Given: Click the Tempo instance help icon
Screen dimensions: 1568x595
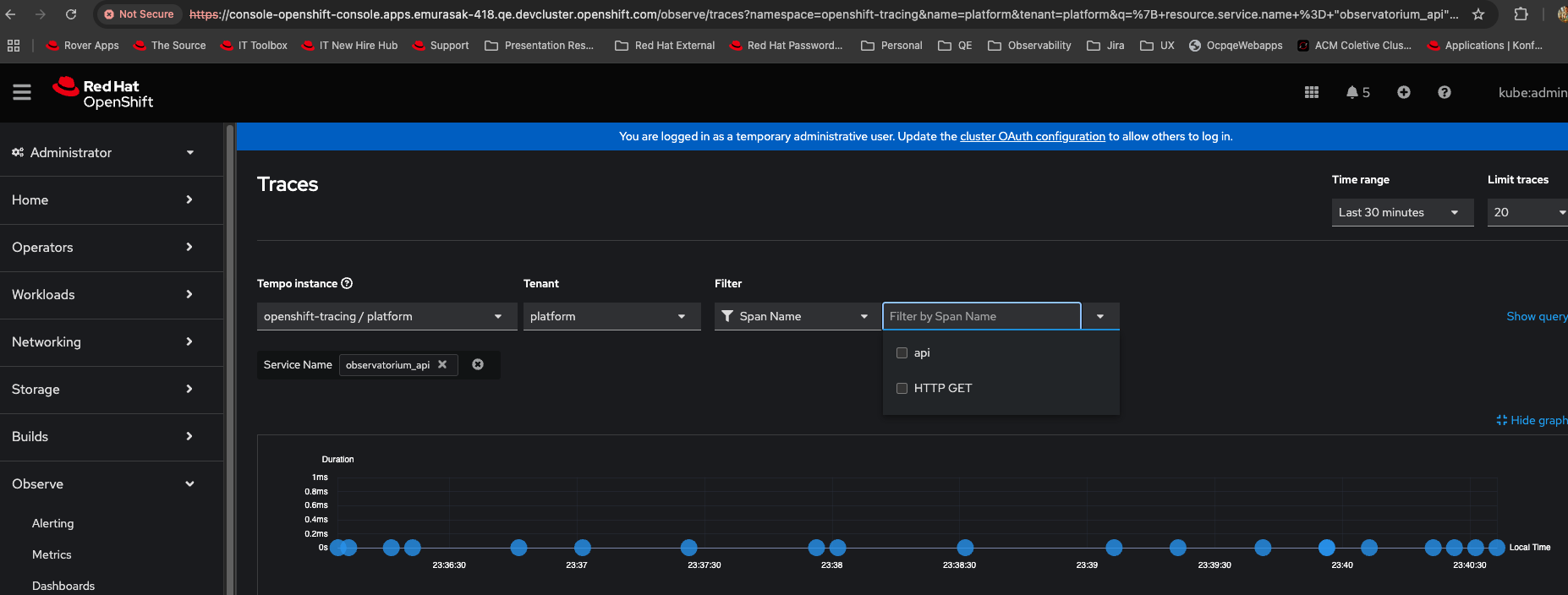Looking at the screenshot, I should [347, 283].
